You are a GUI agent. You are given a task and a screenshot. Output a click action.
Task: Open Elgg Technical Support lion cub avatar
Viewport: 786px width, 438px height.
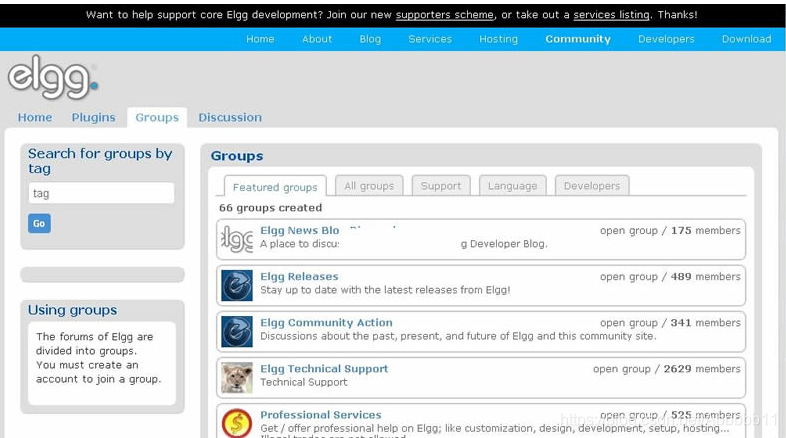point(237,377)
